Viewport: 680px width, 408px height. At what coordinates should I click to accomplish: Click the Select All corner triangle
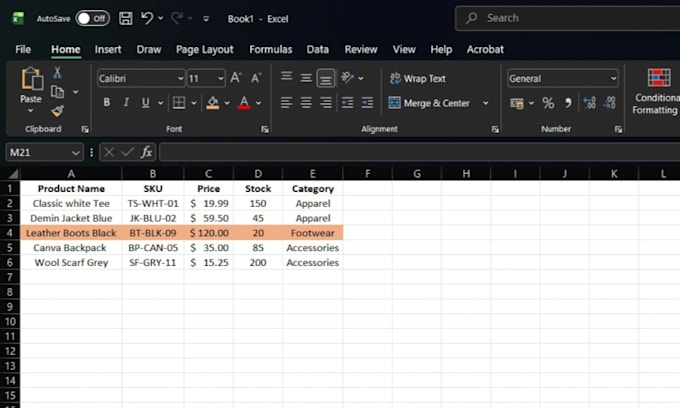coord(13,174)
